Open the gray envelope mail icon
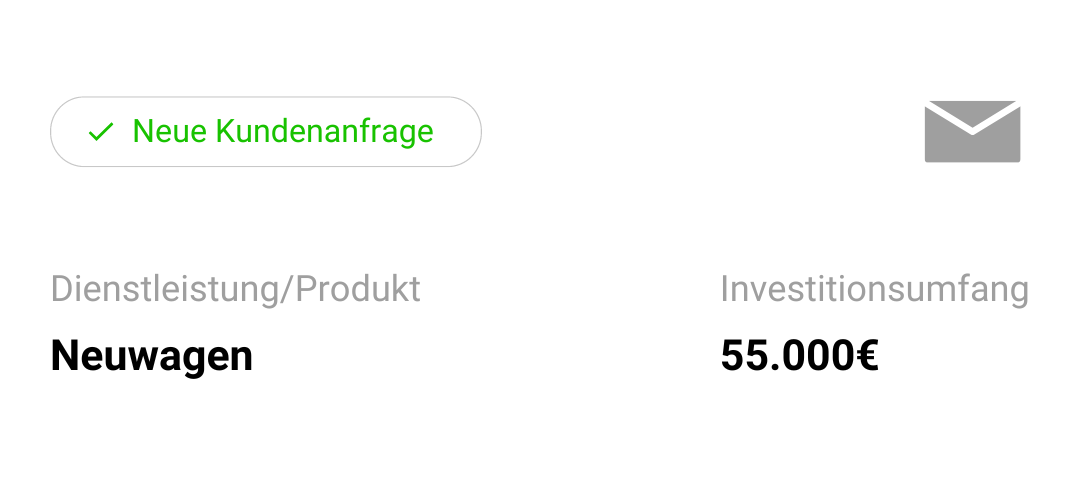Screen dimensions: 1080x500 [x=972, y=132]
